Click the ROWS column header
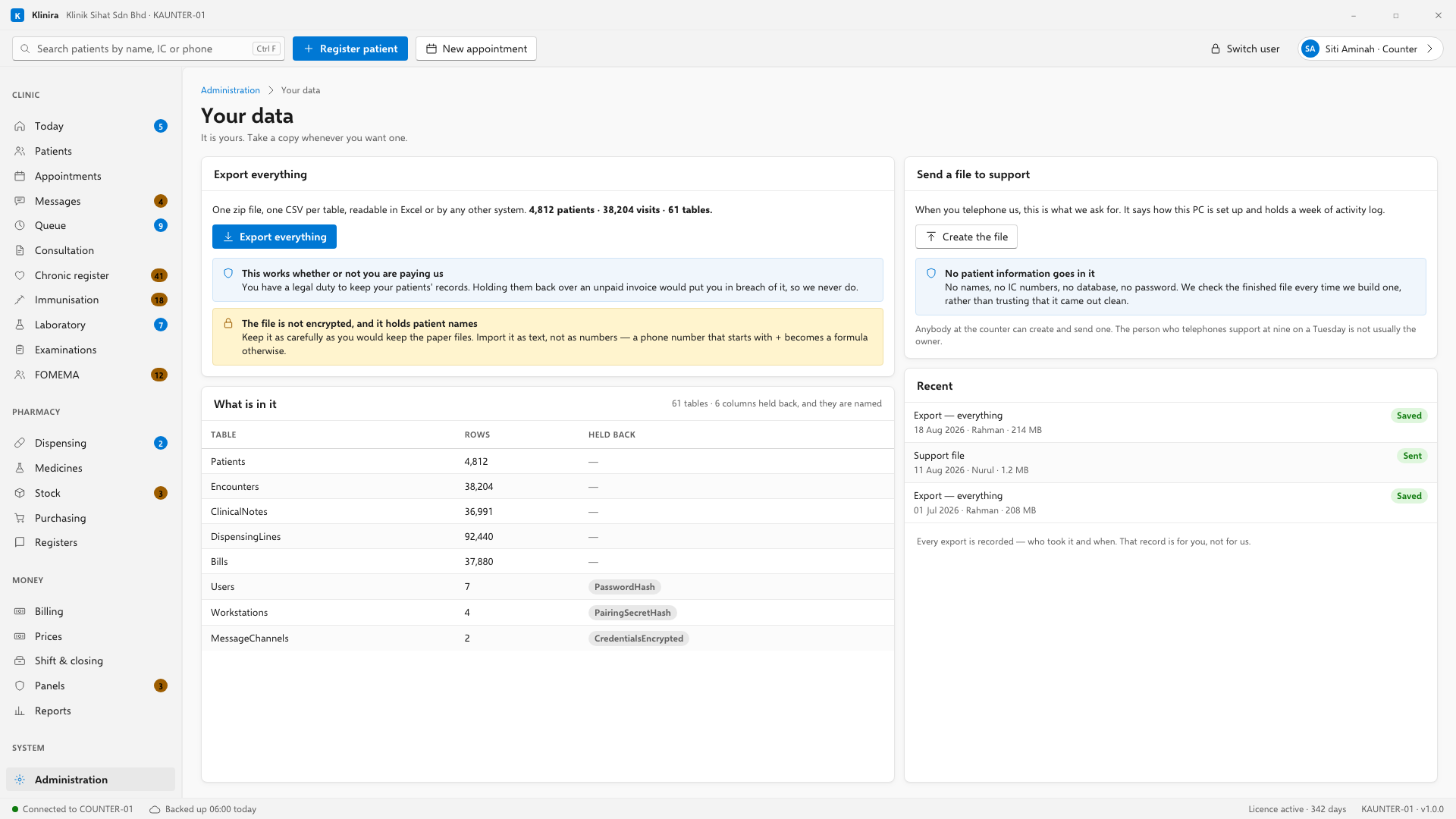This screenshot has width=1456, height=819. (477, 435)
